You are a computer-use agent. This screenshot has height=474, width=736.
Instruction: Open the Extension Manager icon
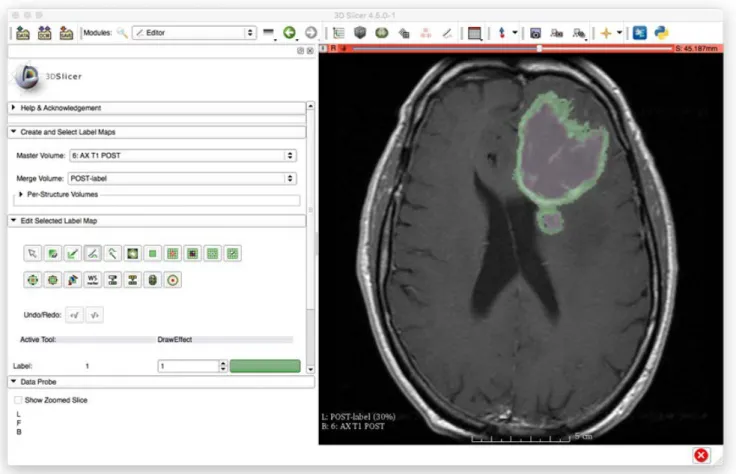(640, 33)
